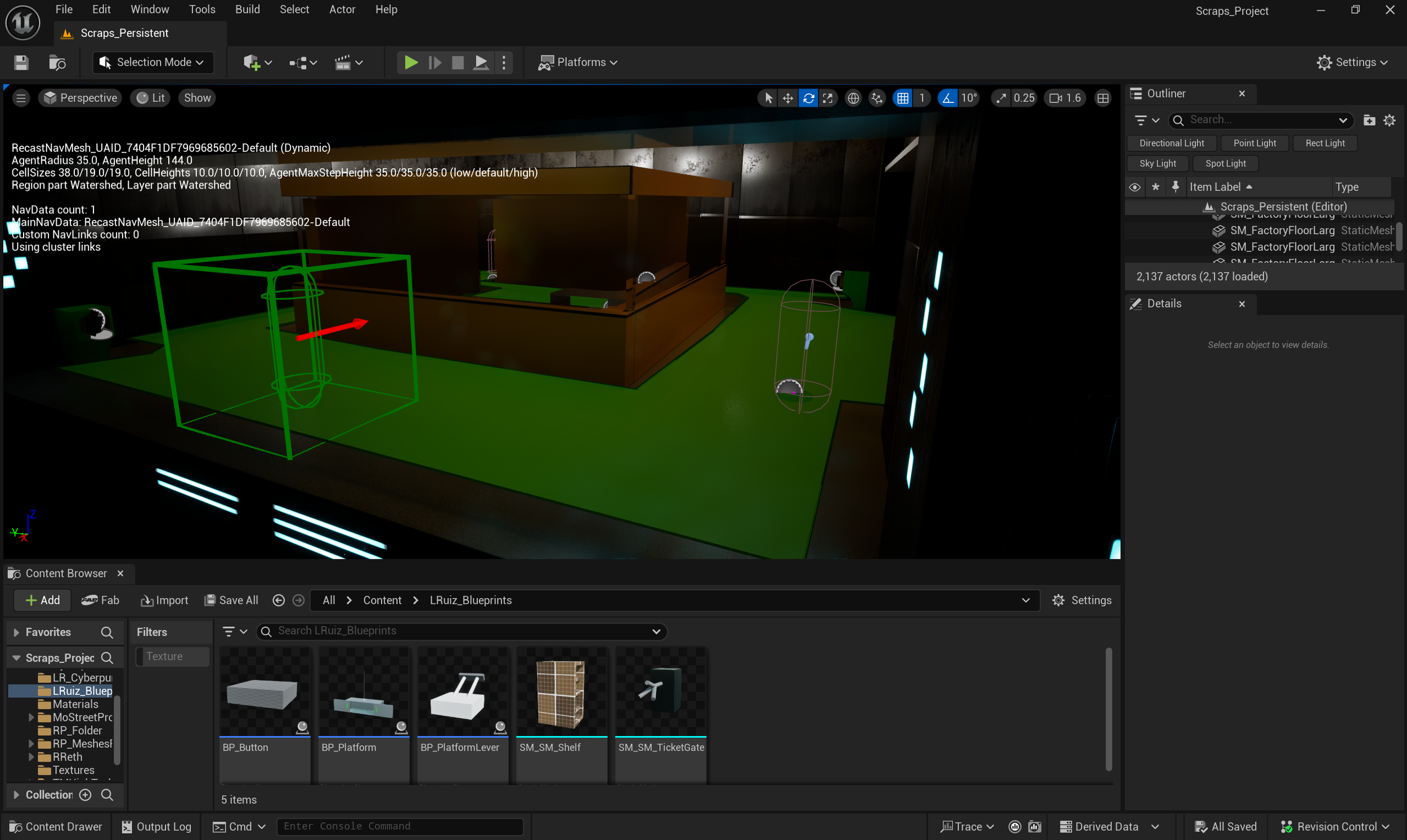
Task: Click Save All in Content Browser
Action: click(231, 600)
